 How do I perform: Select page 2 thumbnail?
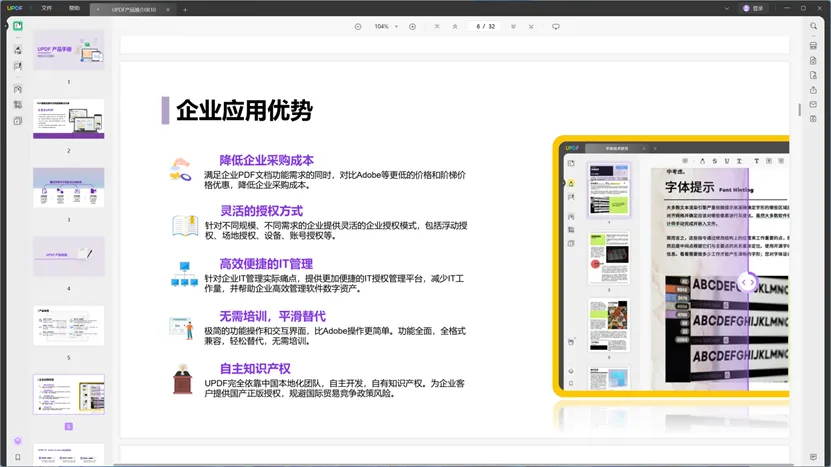tap(69, 119)
